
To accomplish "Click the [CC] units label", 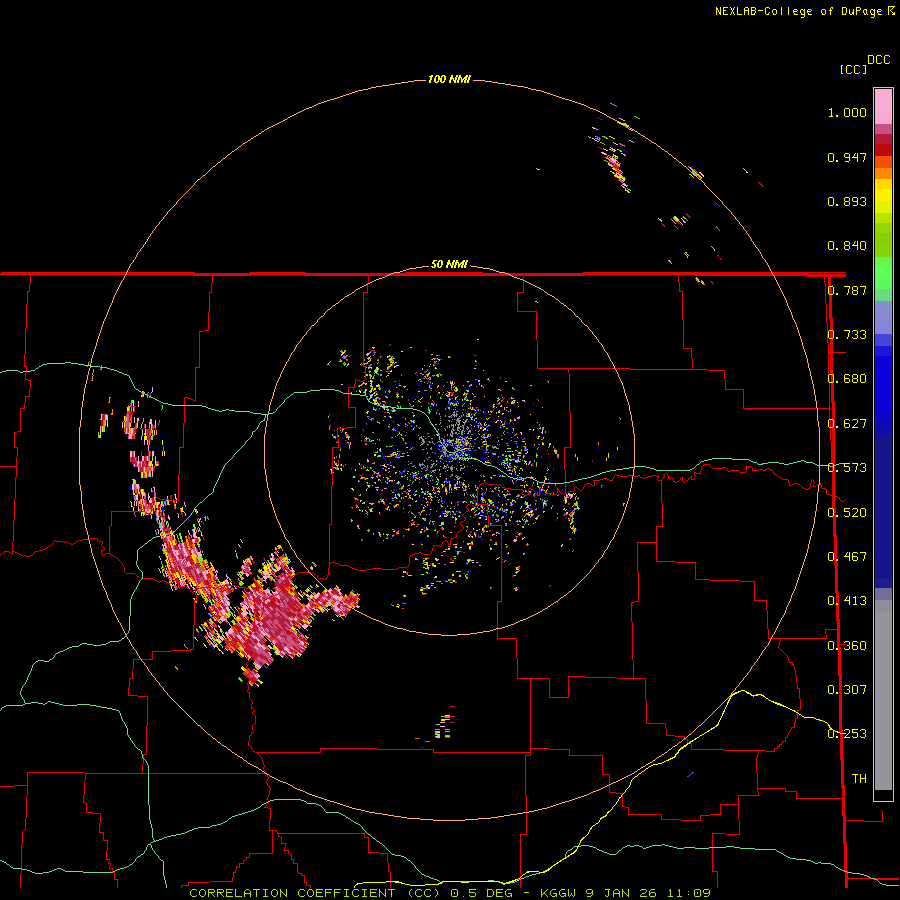I will click(854, 69).
